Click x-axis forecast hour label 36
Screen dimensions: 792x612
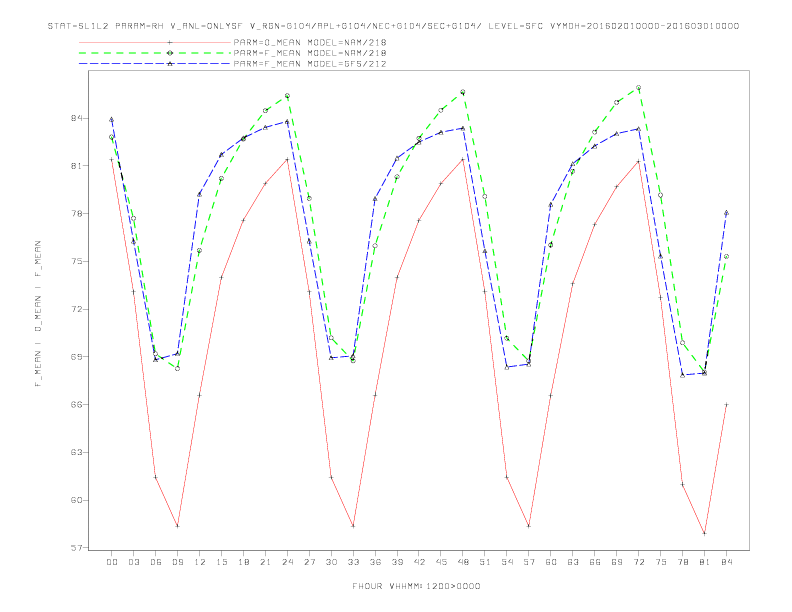(x=375, y=562)
